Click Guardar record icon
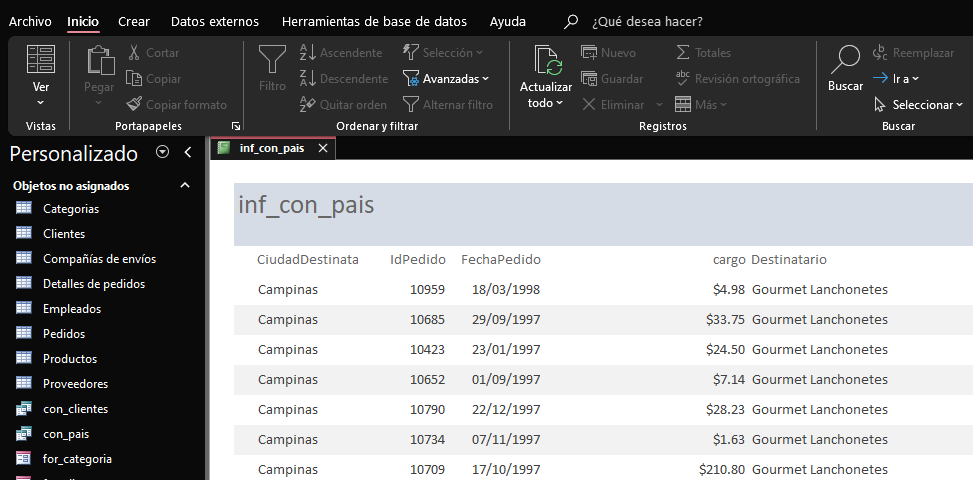 point(589,79)
